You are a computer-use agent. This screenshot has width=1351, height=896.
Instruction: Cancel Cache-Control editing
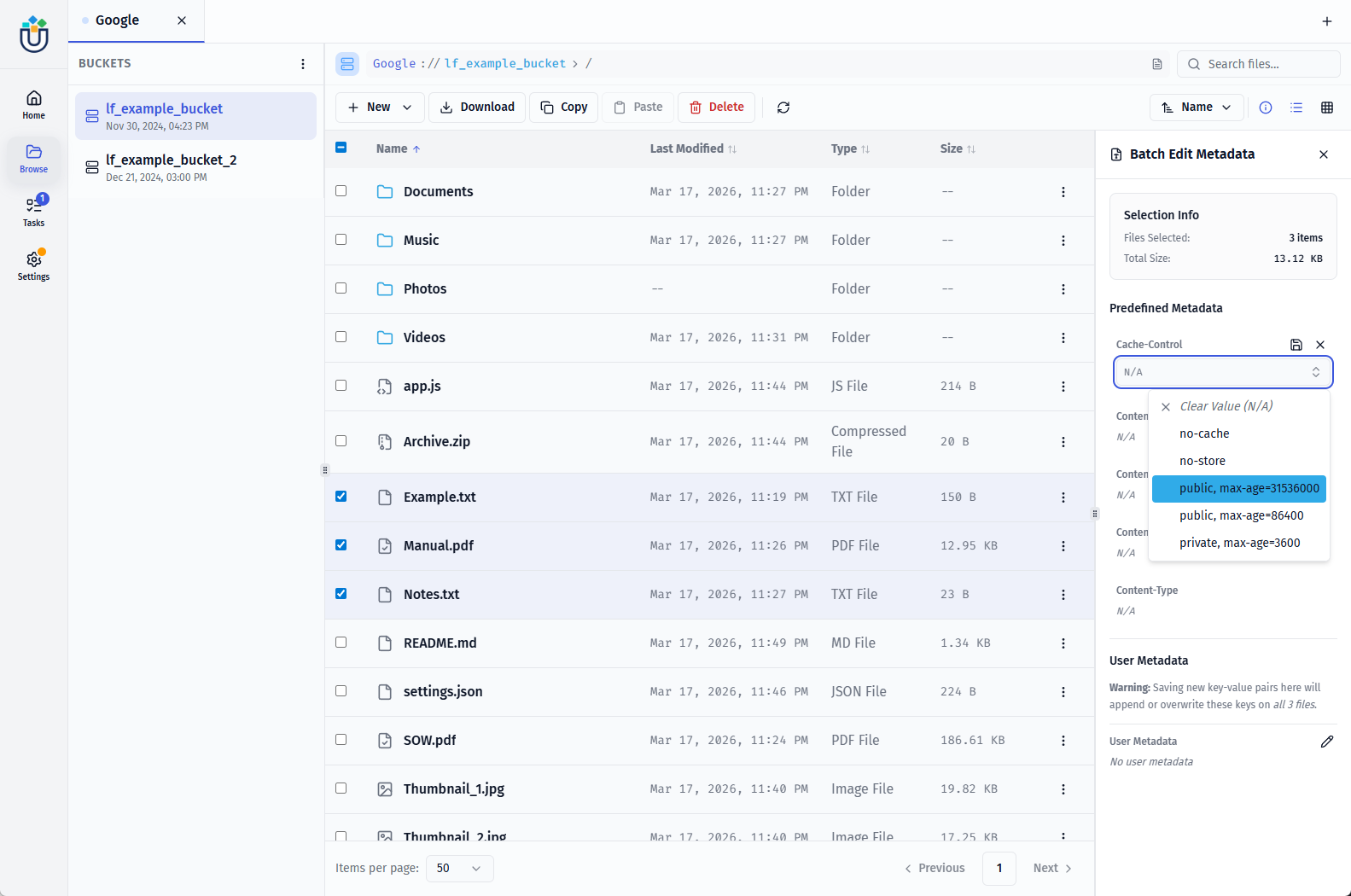click(1320, 345)
